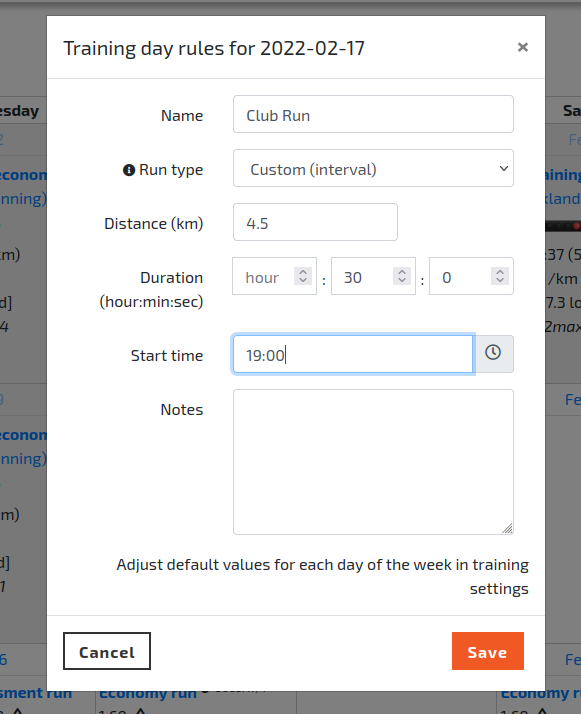Save the training day rules
Screen dimensions: 581x714
[x=488, y=651]
